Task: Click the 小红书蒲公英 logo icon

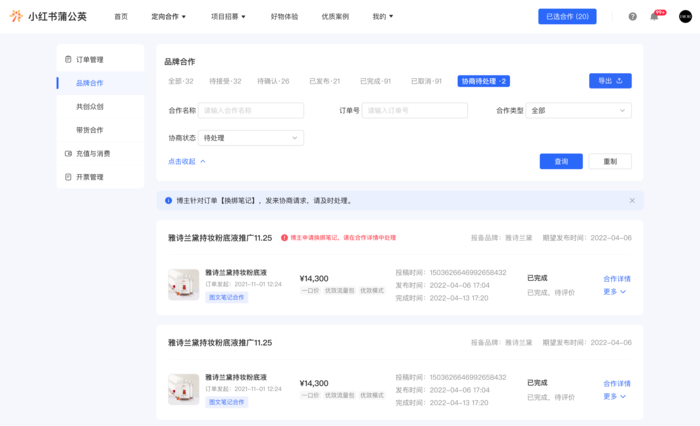Action: pyautogui.click(x=15, y=16)
